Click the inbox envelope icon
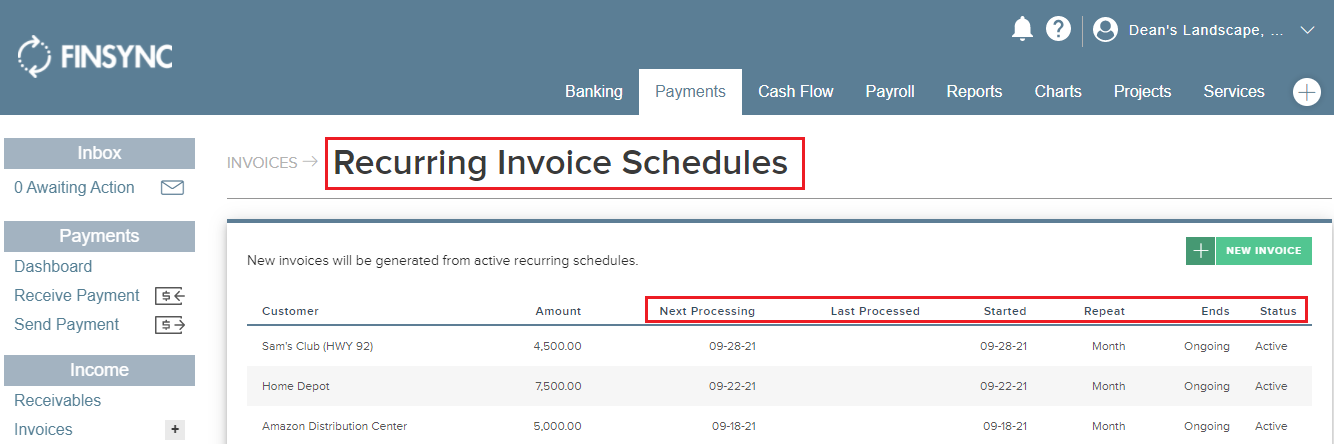The width and height of the screenshot is (1334, 444). pos(172,187)
